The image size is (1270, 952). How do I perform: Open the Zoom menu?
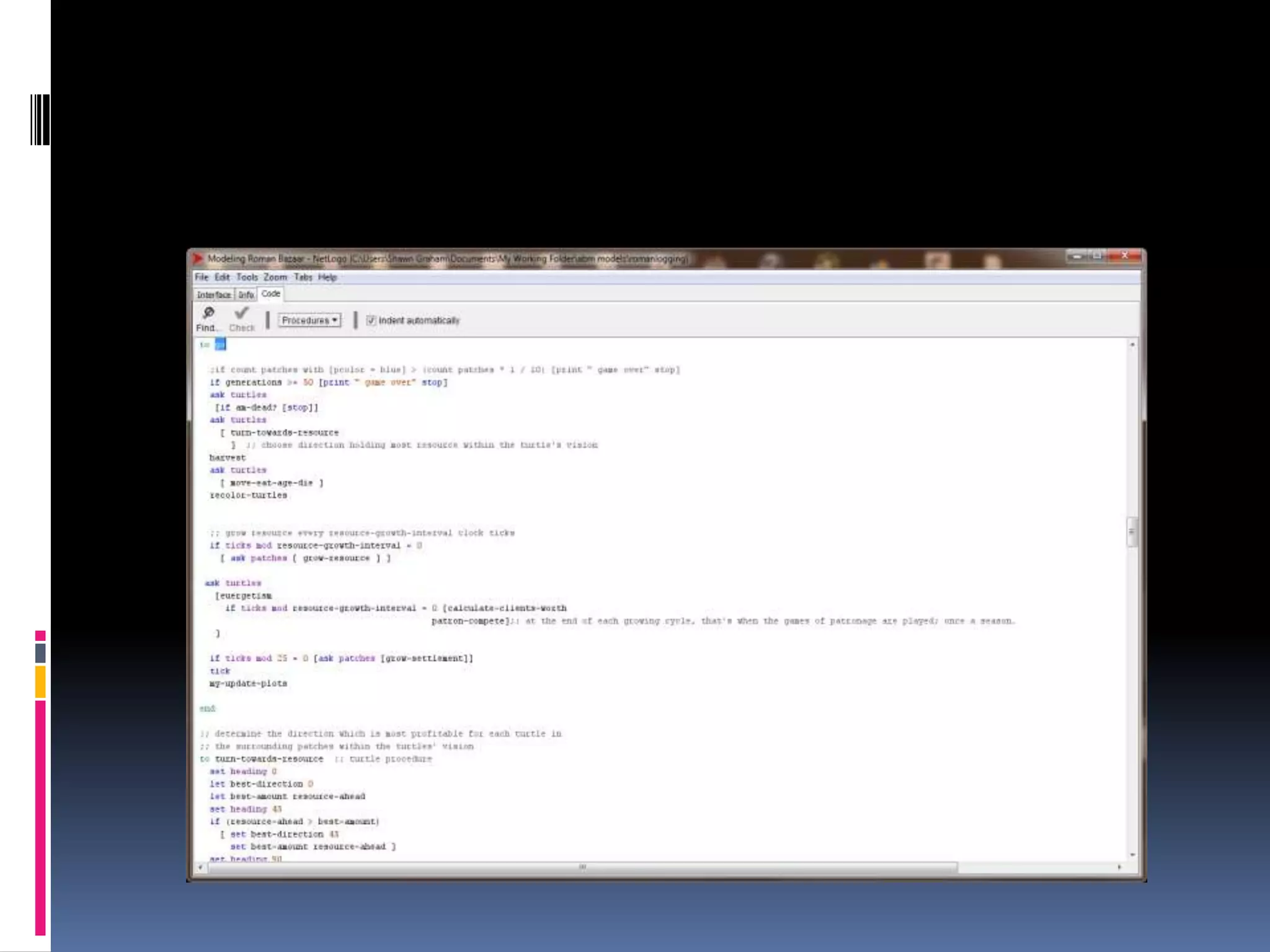tap(275, 277)
